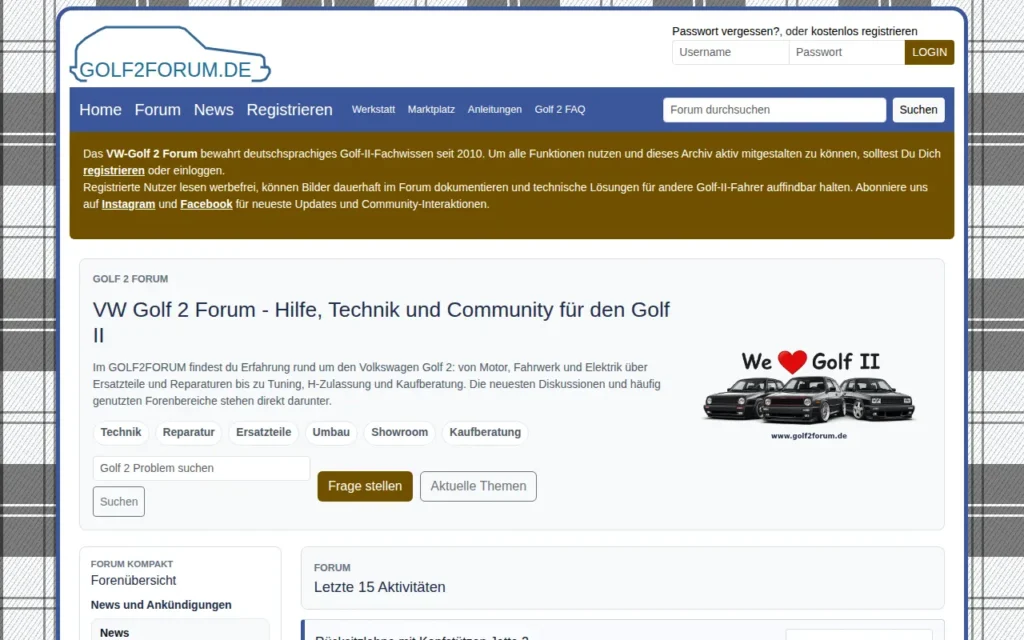Click the LOGIN button
This screenshot has width=1024, height=640.
pyautogui.click(x=929, y=52)
